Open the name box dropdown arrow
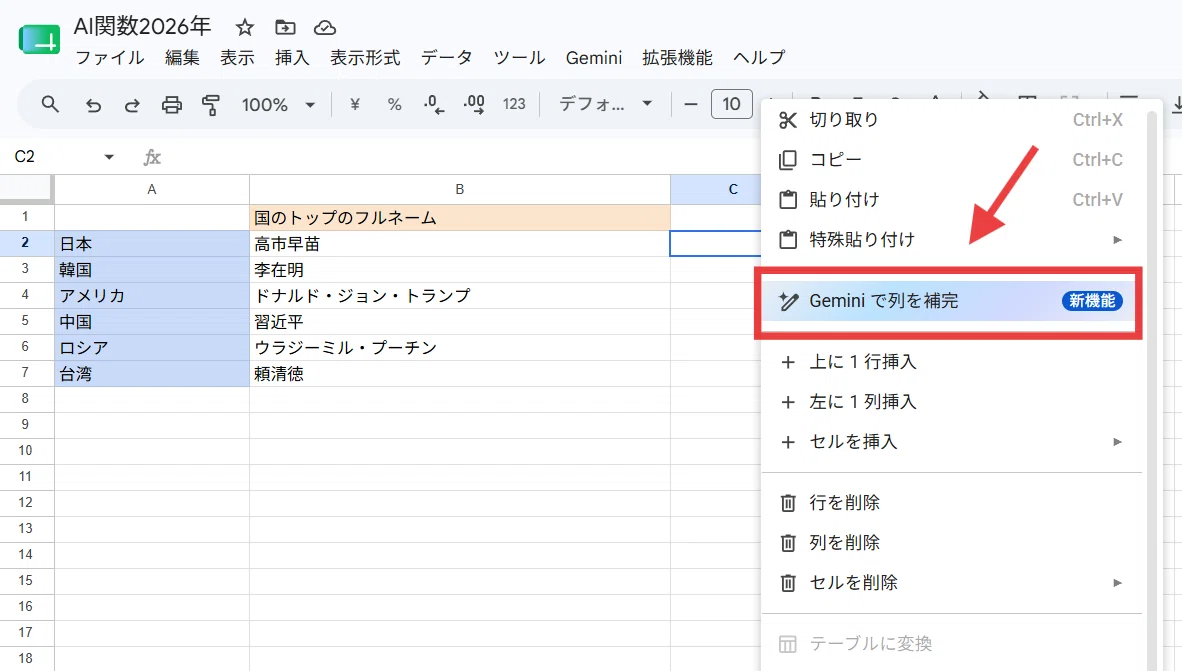Viewport: 1182px width, 671px height. pyautogui.click(x=109, y=157)
